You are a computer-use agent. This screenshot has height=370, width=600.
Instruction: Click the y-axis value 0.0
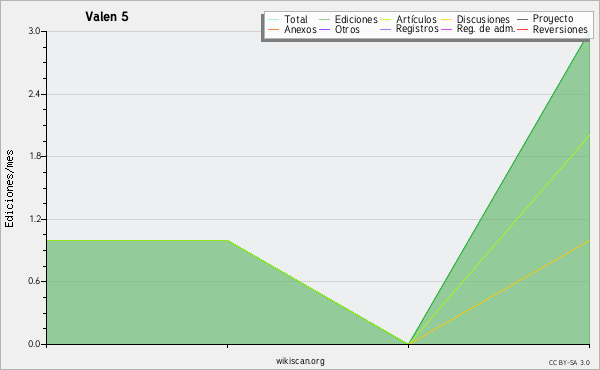34,344
